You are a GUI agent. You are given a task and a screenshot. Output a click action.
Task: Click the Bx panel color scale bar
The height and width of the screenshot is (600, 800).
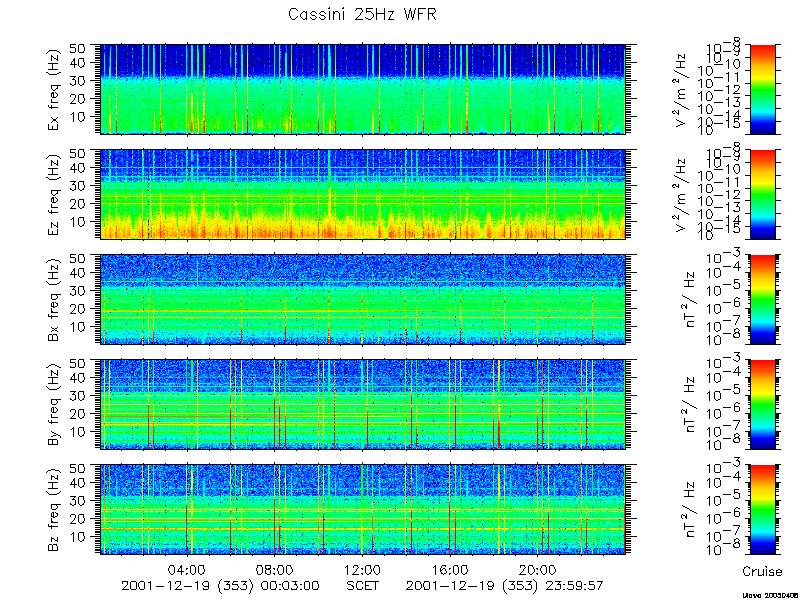pyautogui.click(x=762, y=299)
